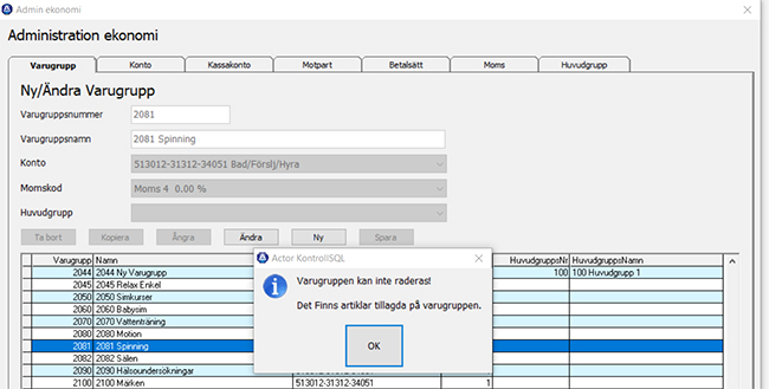This screenshot has width=769, height=389.
Task: Click the blue info icon in dialog
Action: coord(275,286)
